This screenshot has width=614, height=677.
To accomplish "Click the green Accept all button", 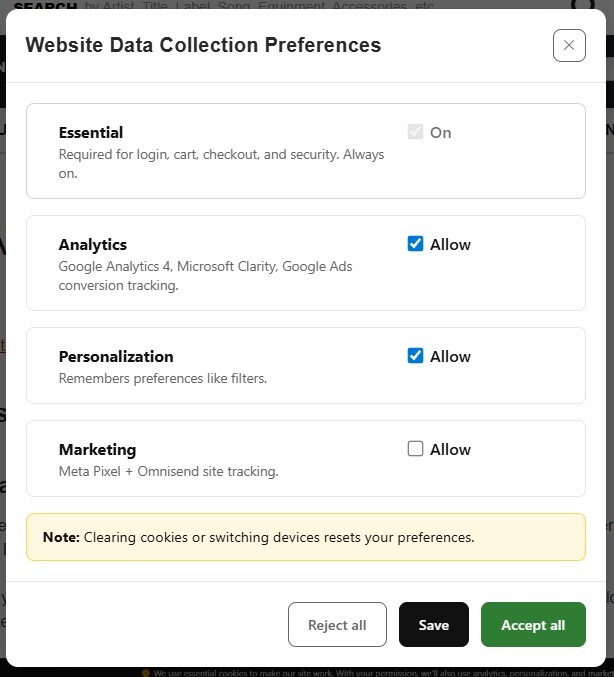I will pos(533,625).
